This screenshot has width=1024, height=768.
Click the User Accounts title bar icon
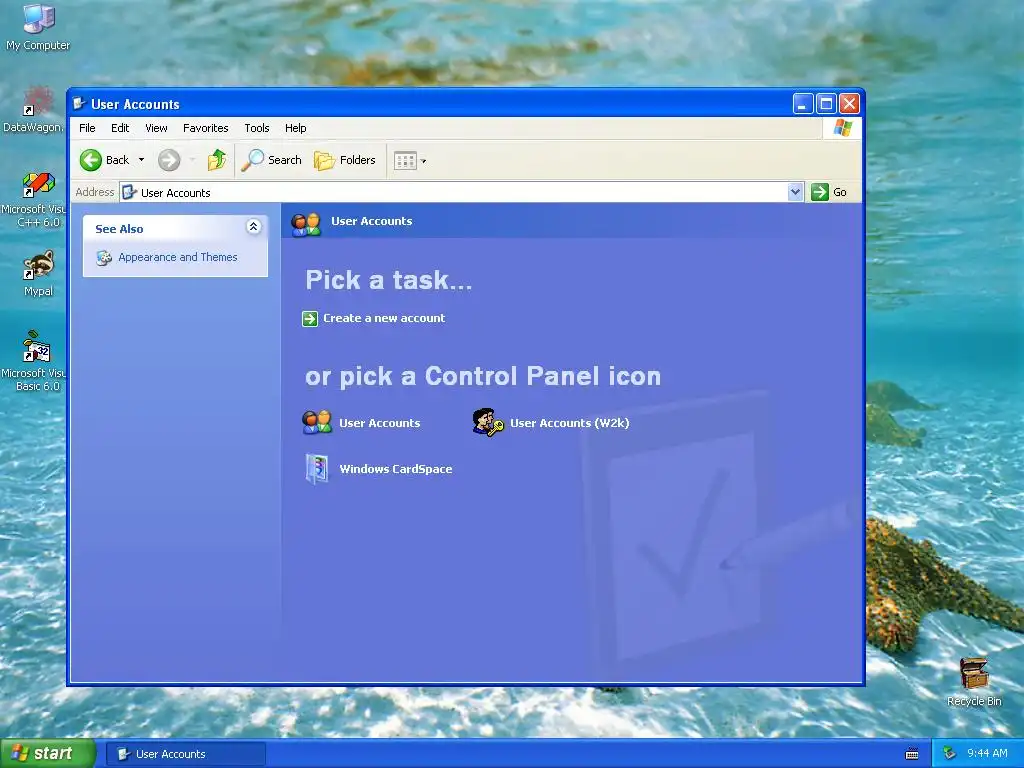tap(79, 104)
